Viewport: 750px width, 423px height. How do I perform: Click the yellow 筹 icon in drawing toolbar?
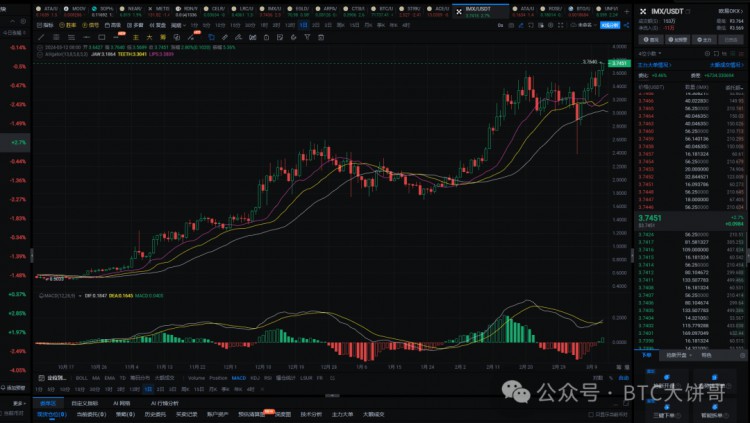[x=163, y=37]
